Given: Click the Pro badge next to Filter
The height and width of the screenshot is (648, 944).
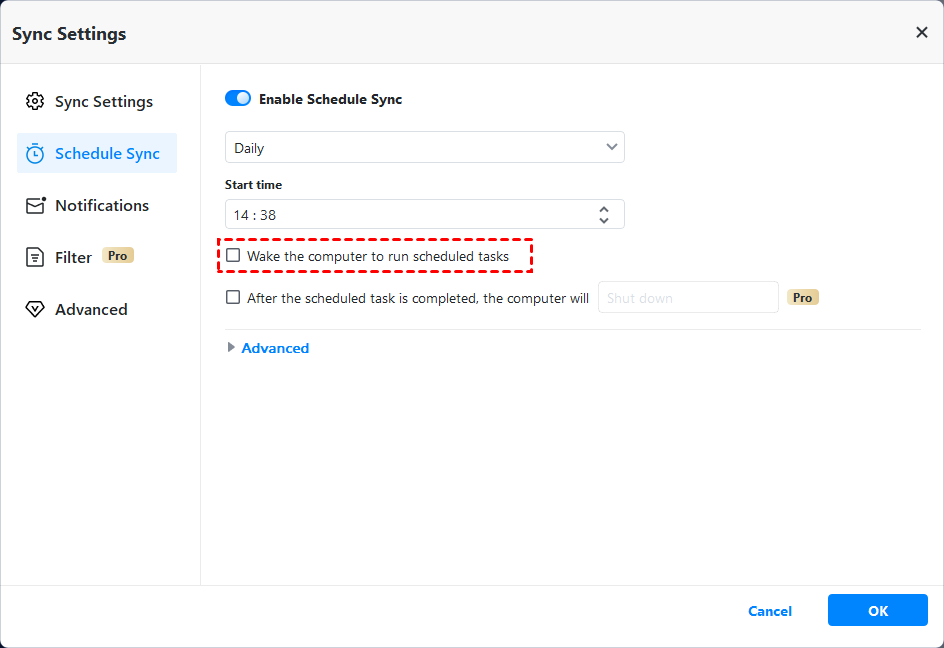Looking at the screenshot, I should click(x=118, y=256).
